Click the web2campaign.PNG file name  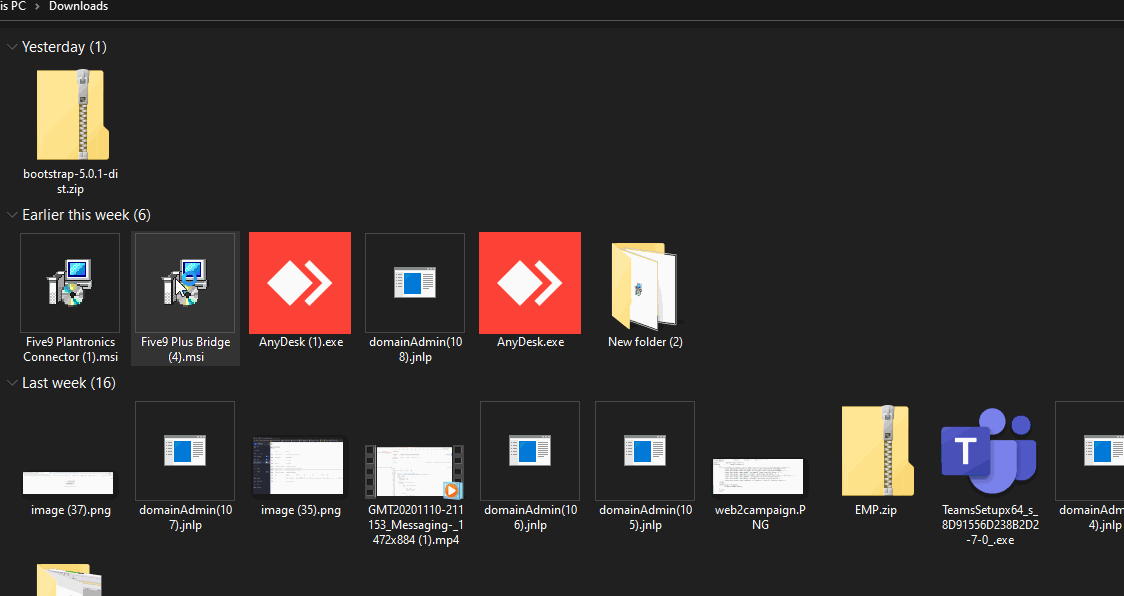(760, 518)
